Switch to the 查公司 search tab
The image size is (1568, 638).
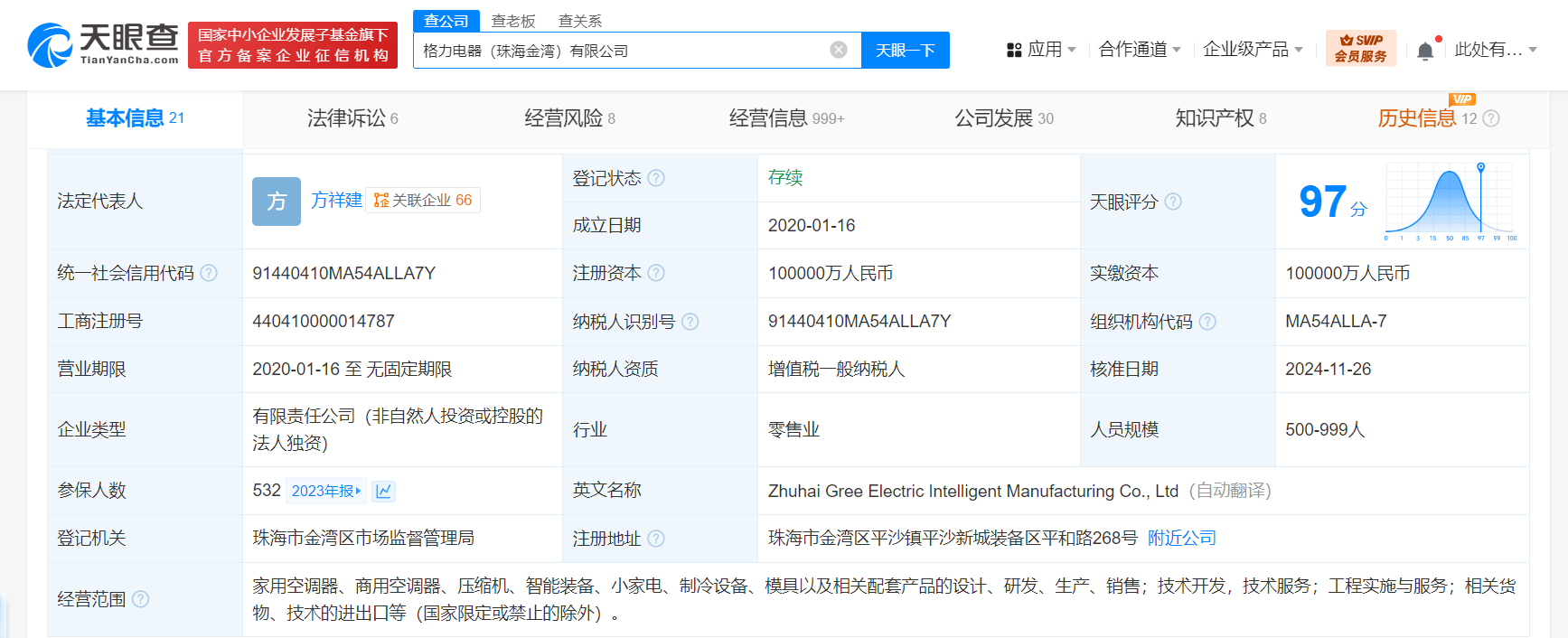pyautogui.click(x=446, y=21)
